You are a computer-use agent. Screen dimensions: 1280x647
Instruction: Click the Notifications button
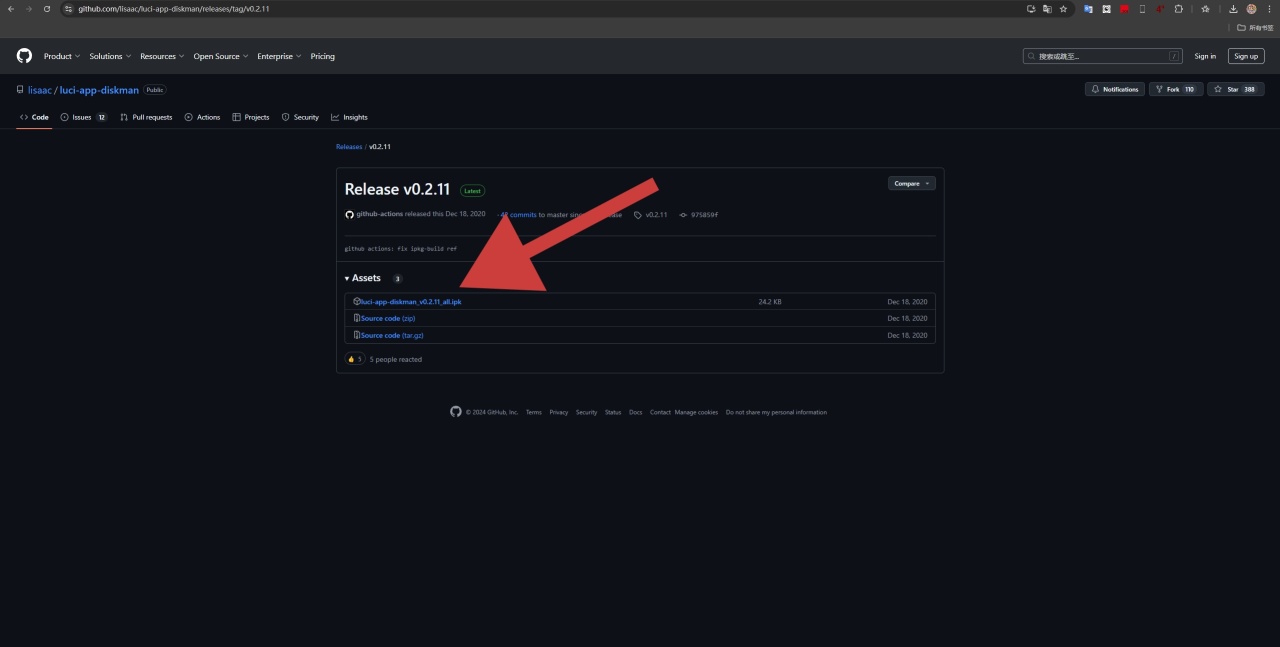coord(1115,89)
